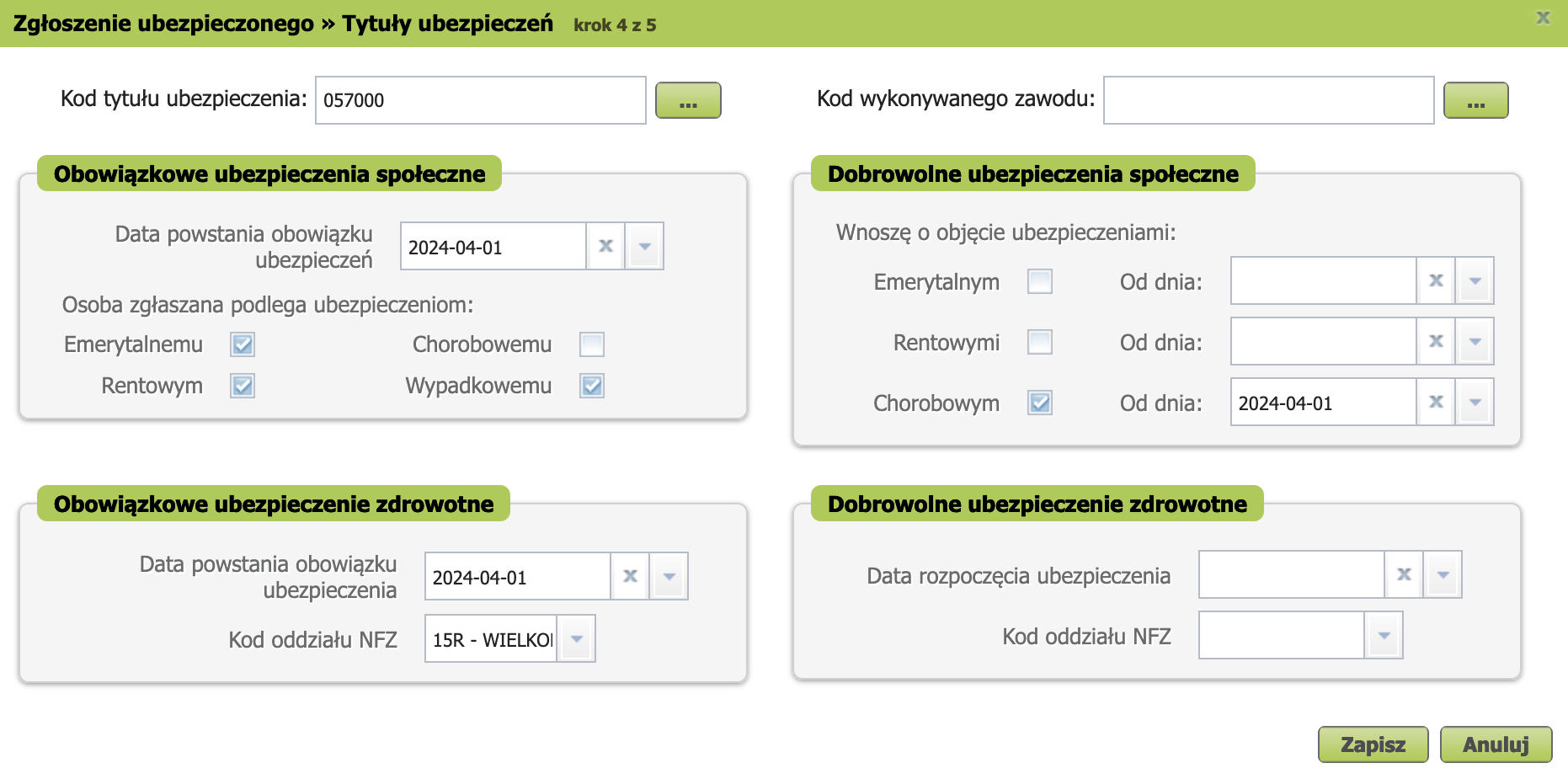Untick the Wypadkowemu insurance checkbox
This screenshot has width=1568, height=779.
click(592, 386)
